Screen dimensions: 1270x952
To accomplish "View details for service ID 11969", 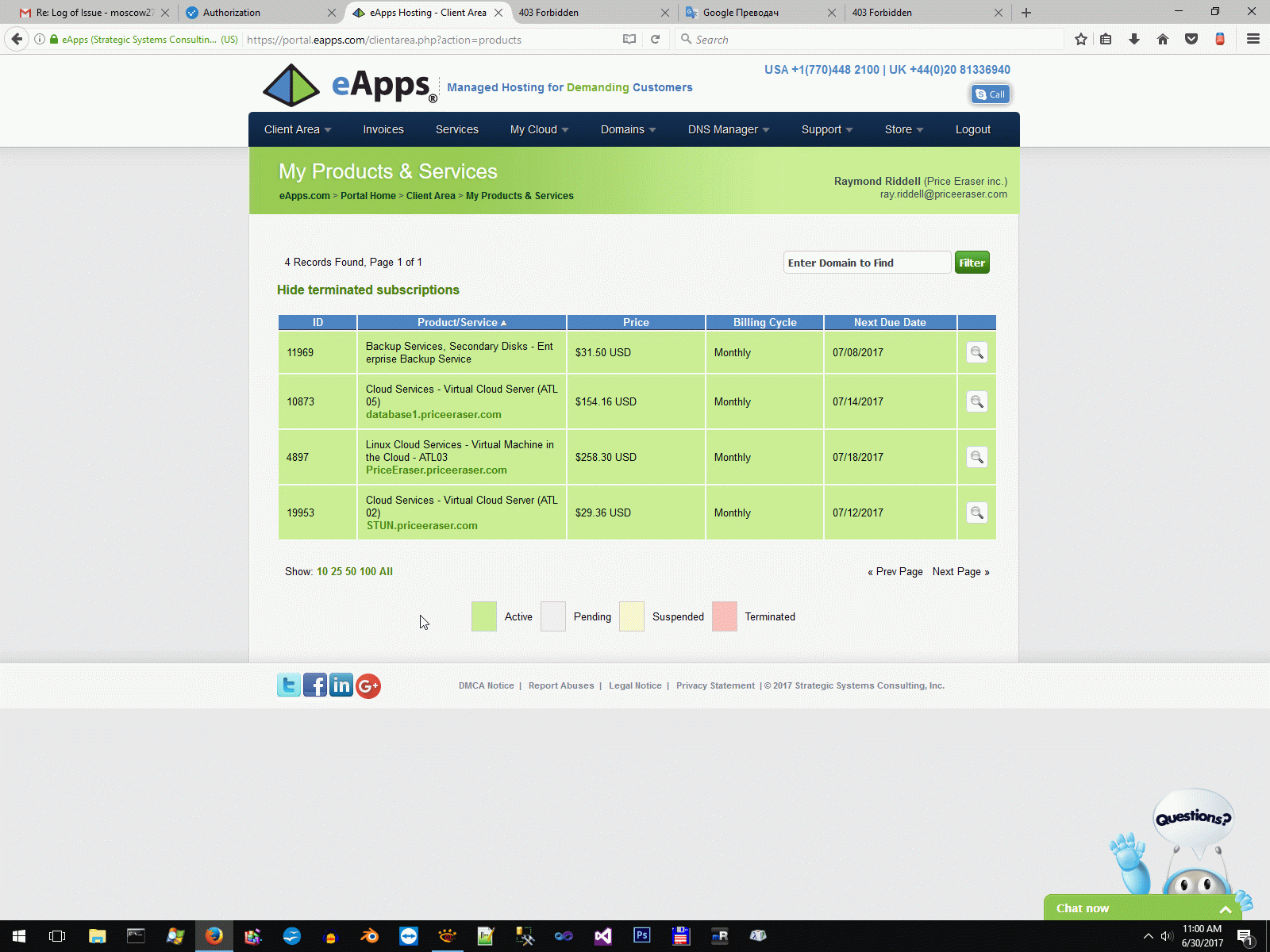I will point(977,352).
